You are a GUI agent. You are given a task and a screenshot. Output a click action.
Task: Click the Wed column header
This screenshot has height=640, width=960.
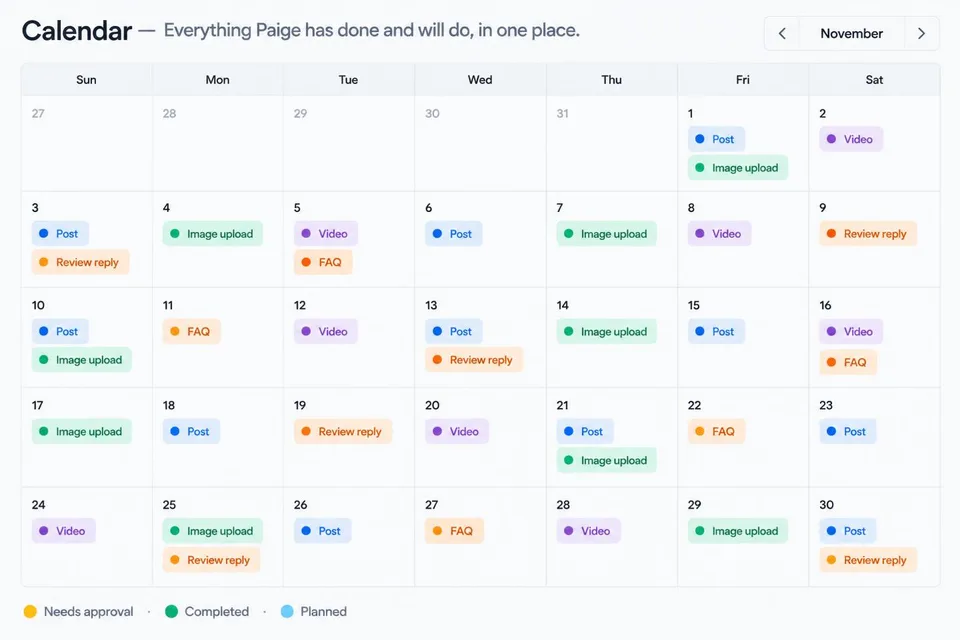tap(480, 80)
